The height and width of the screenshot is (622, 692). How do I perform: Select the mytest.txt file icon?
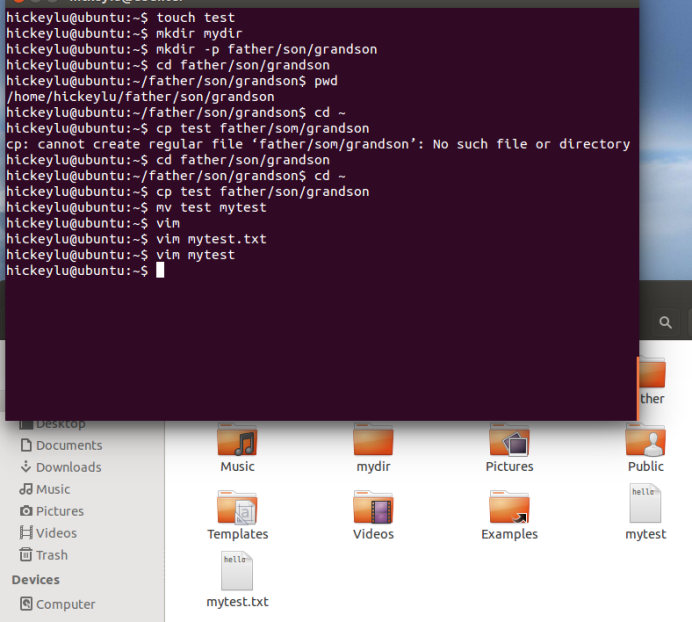pyautogui.click(x=237, y=572)
